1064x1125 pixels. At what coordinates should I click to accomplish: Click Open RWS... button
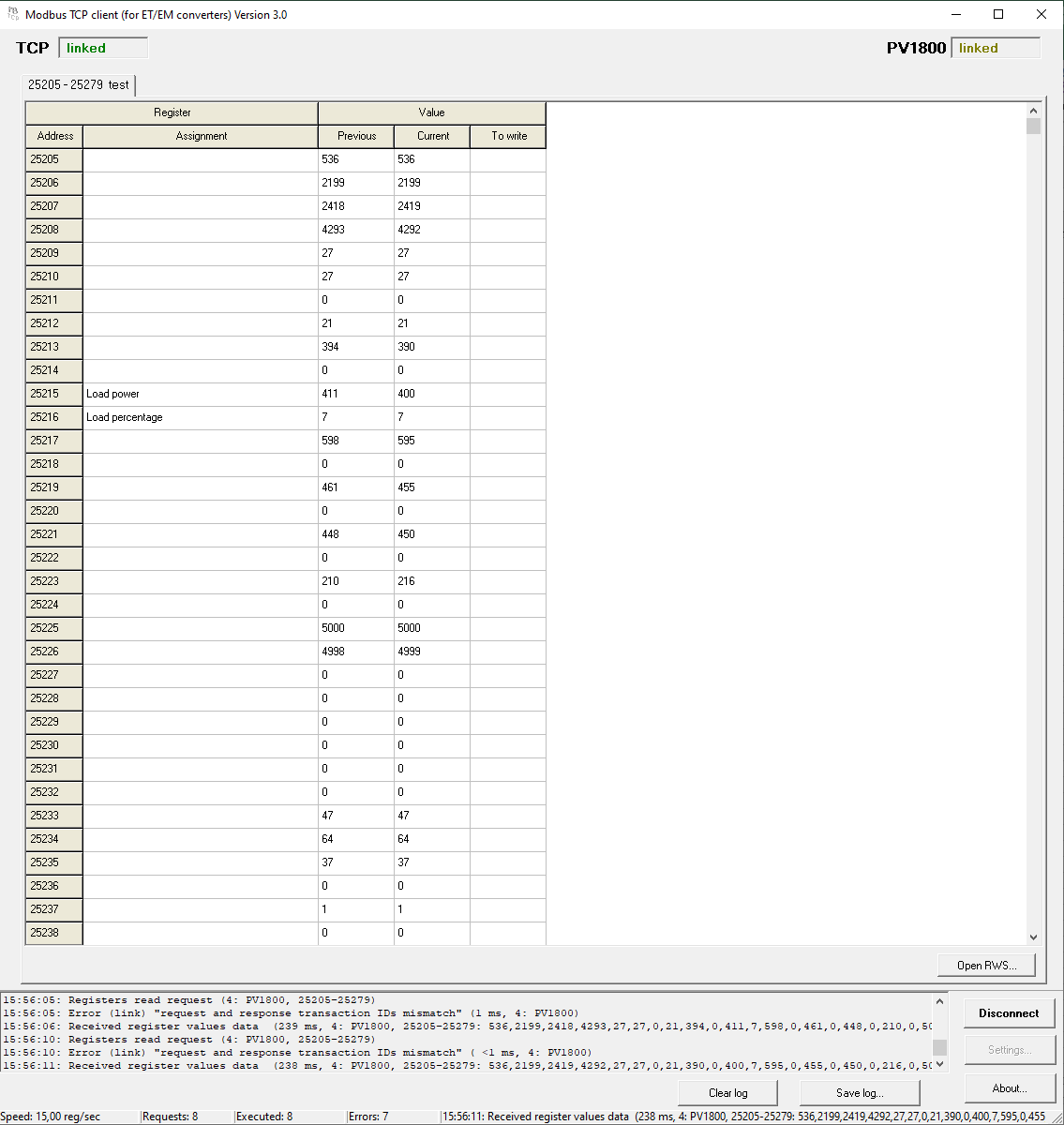[x=986, y=966]
